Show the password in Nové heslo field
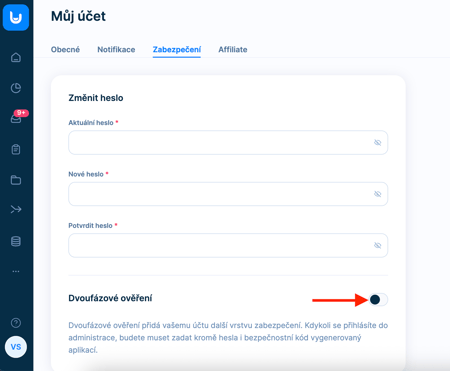 coord(377,194)
